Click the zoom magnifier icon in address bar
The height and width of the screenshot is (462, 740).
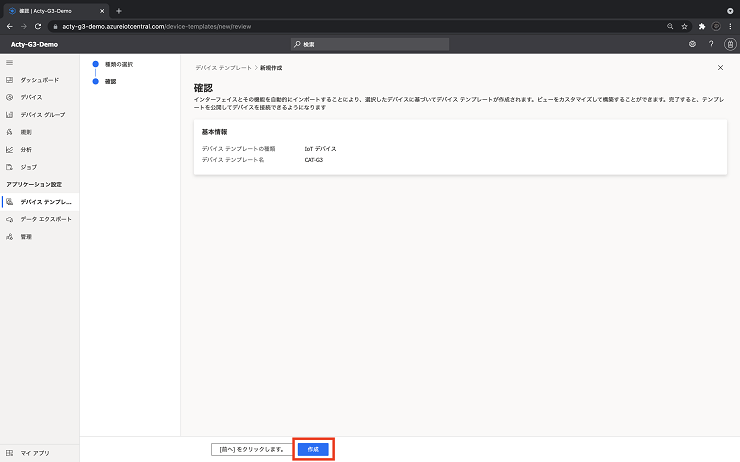pos(670,26)
